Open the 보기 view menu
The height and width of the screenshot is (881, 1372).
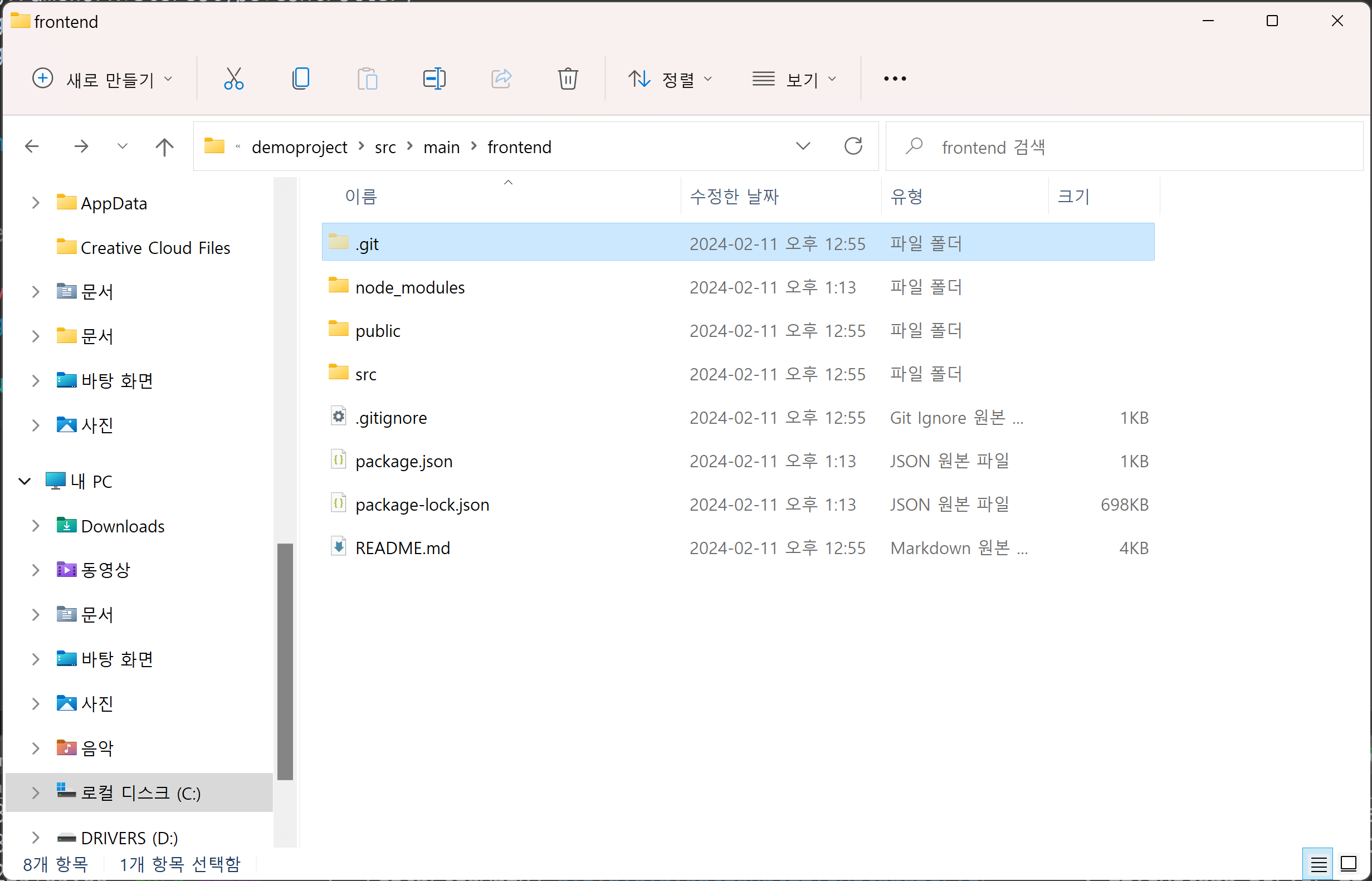[795, 79]
